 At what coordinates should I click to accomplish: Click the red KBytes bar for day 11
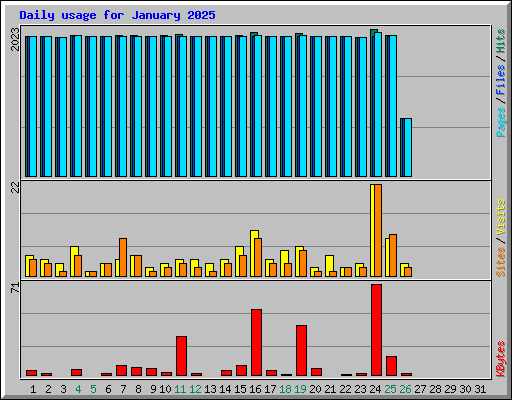pos(181,356)
